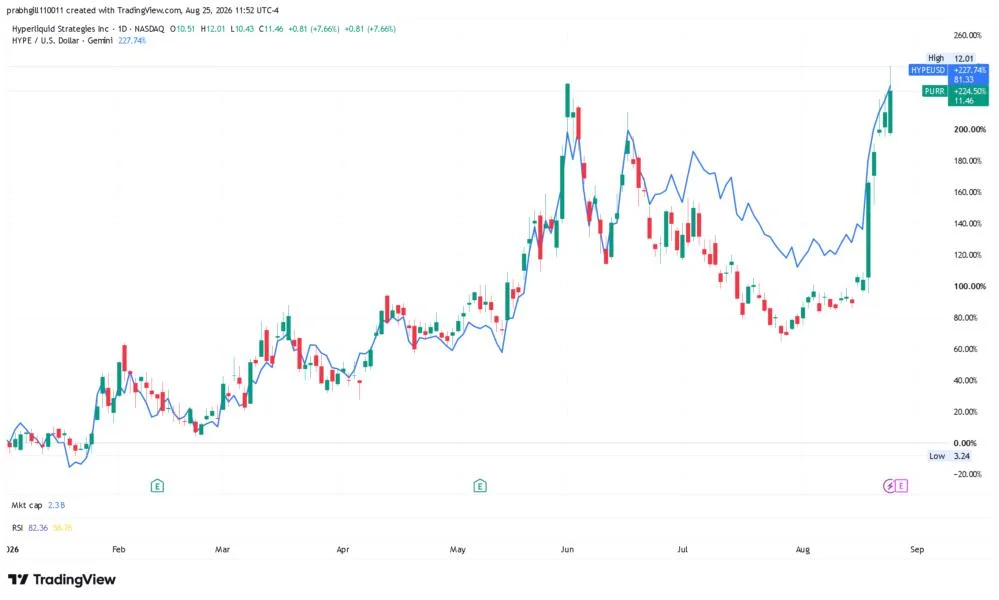
Task: Click the May earnings E marker
Action: tap(480, 486)
